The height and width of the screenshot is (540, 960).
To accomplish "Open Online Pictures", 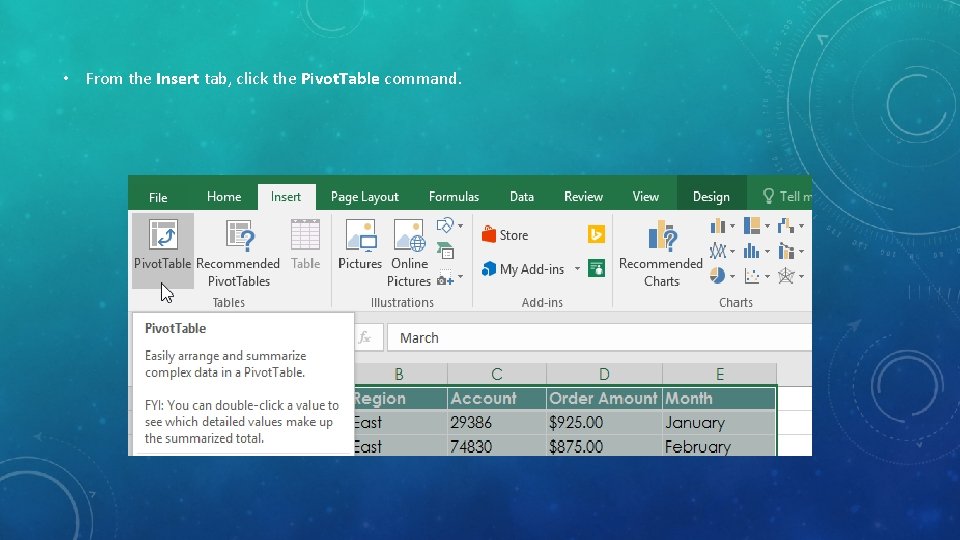I will 409,253.
